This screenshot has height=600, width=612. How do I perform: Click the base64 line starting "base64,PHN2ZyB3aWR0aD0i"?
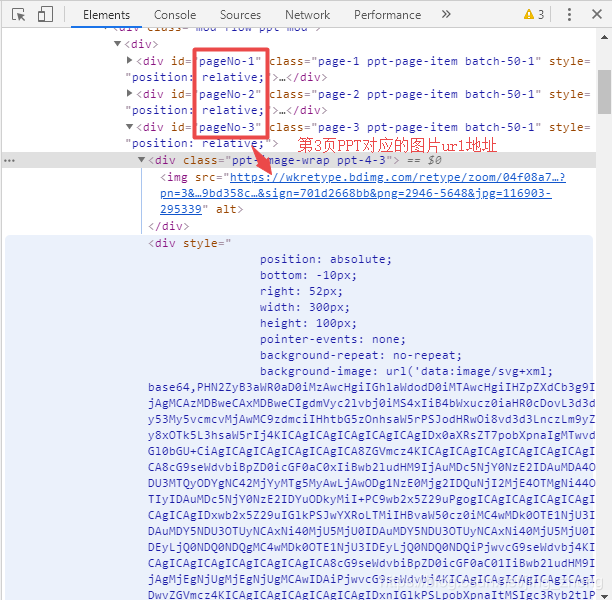click(x=371, y=387)
